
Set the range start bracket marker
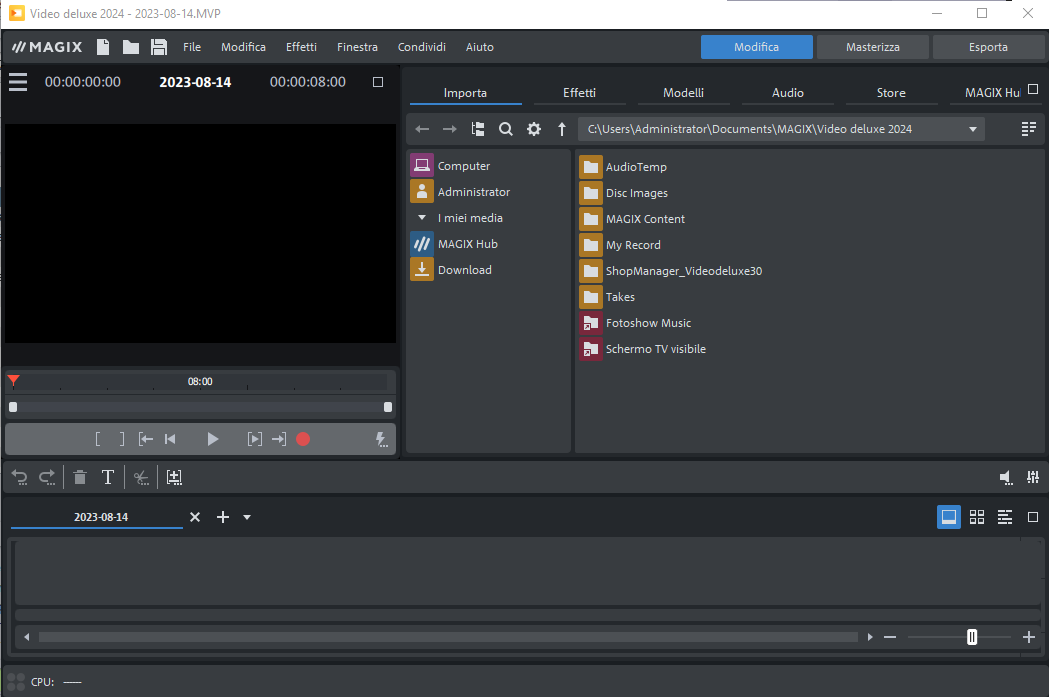[98, 439]
